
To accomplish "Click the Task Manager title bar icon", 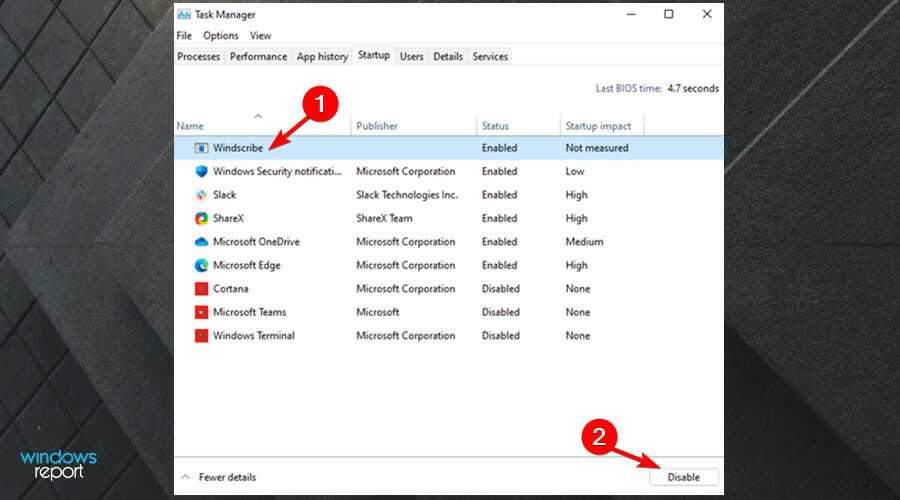I will pos(184,15).
